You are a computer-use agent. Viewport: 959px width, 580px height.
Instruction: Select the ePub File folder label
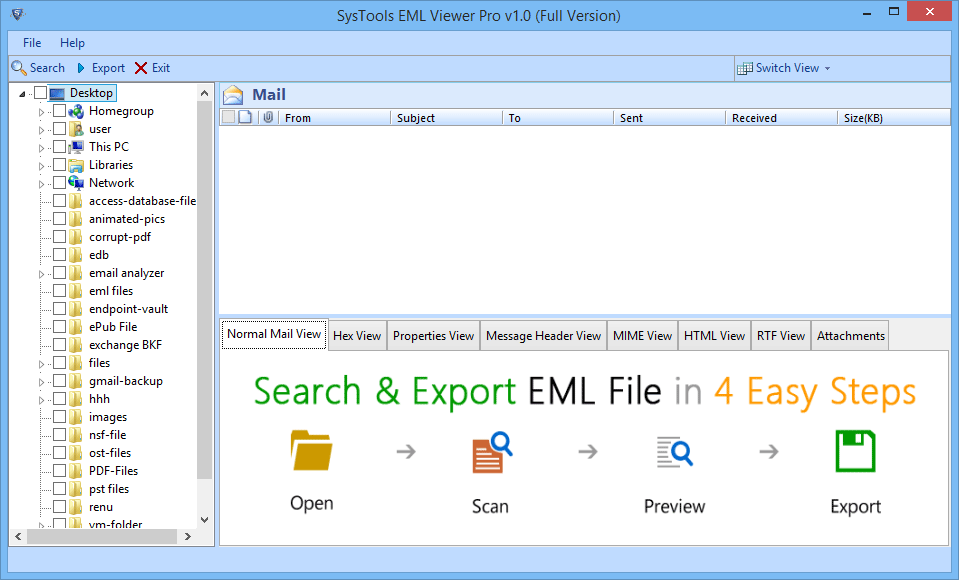click(113, 327)
